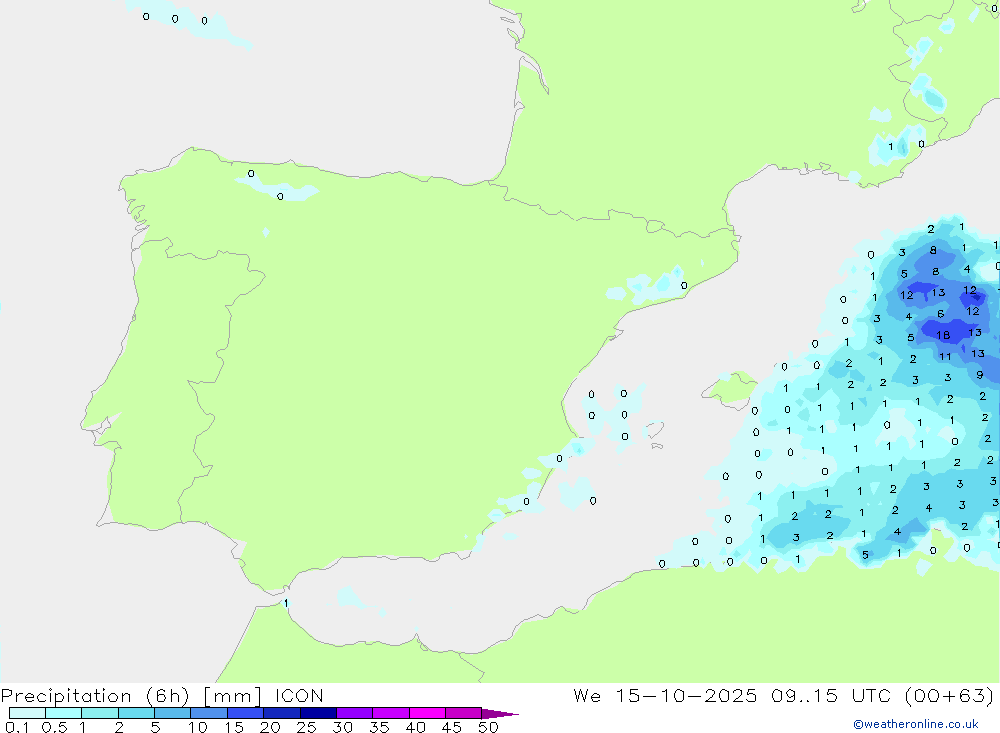Screen dimensions: 1000x733
Task: Click the legend tick label '0.5'
Action: tap(54, 727)
